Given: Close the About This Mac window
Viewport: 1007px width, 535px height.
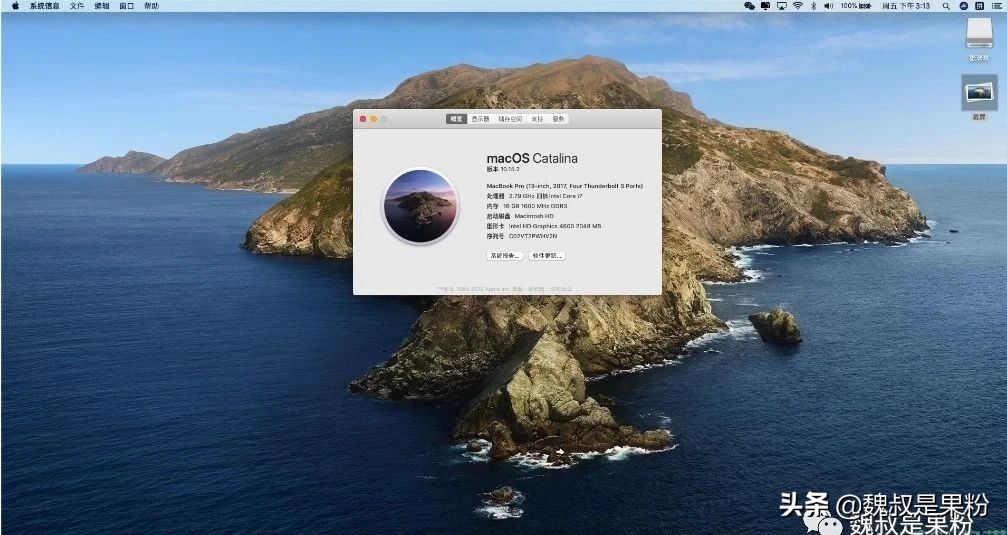Looking at the screenshot, I should (363, 119).
